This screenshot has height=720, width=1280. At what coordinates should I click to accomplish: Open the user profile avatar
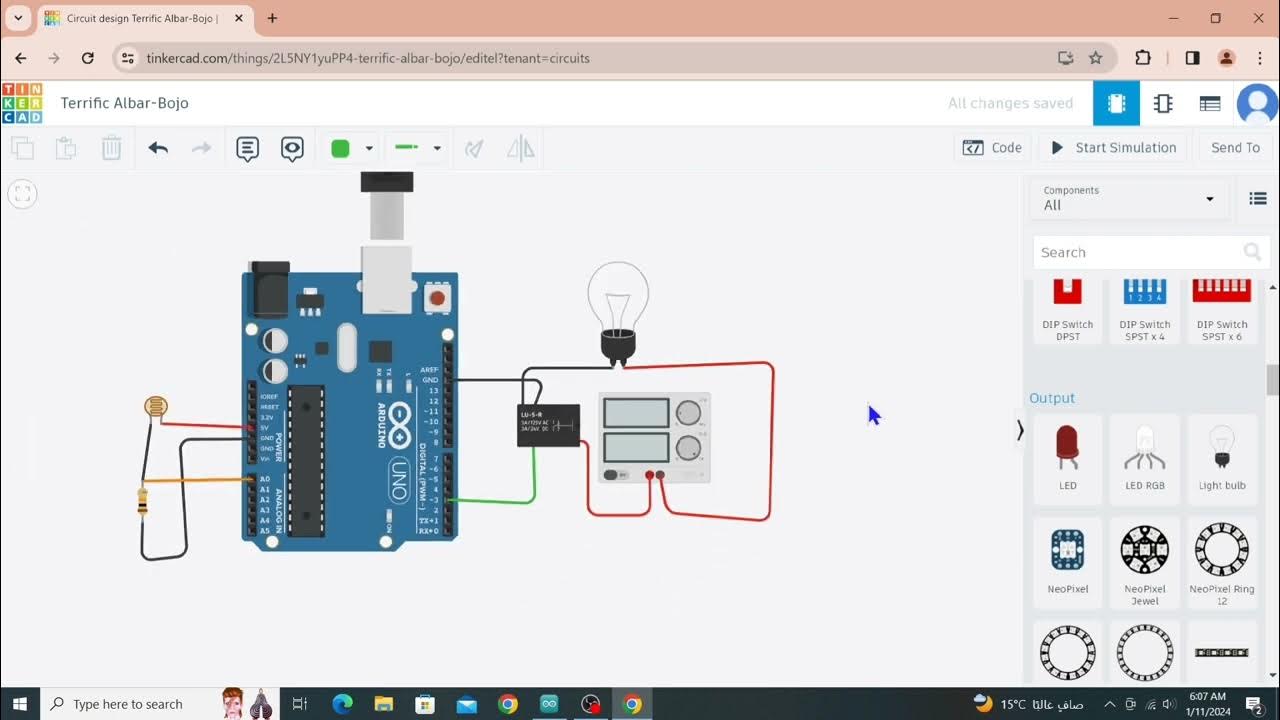click(1257, 103)
